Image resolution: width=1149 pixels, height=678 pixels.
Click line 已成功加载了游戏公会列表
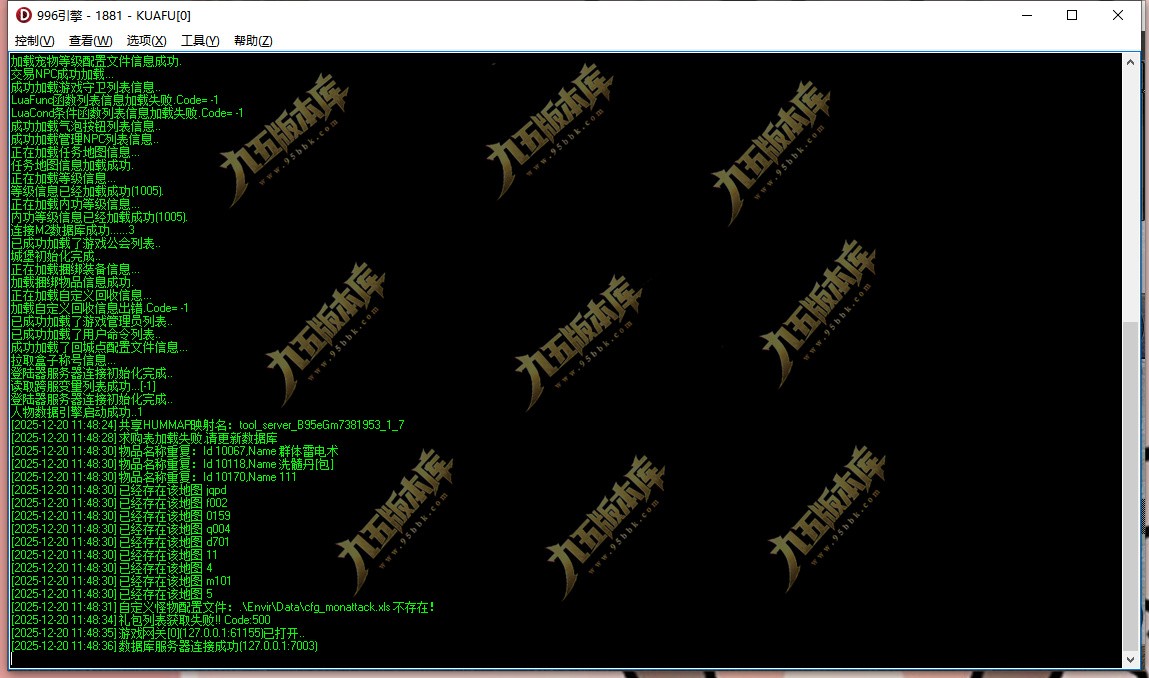click(86, 243)
